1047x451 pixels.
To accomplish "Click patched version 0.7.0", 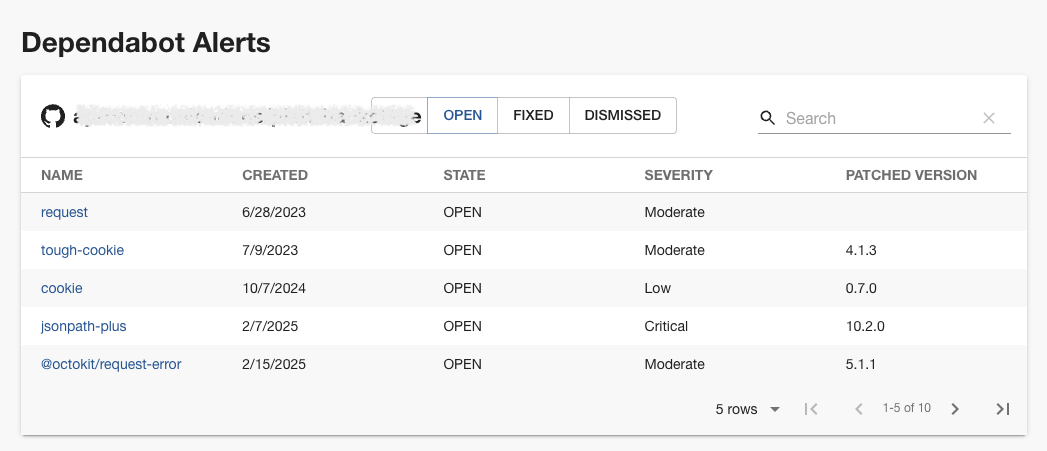I will point(861,289).
